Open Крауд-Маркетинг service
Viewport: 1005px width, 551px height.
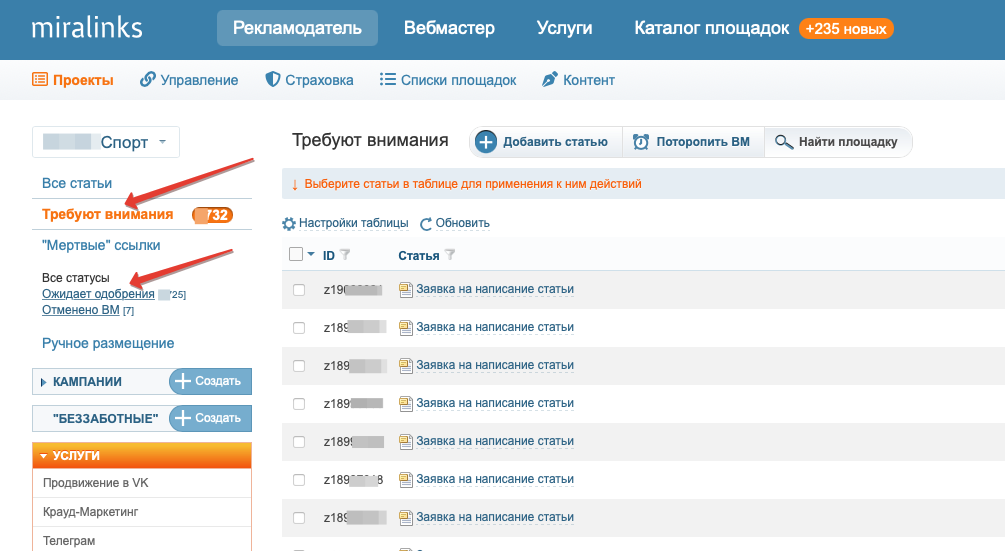tap(90, 512)
